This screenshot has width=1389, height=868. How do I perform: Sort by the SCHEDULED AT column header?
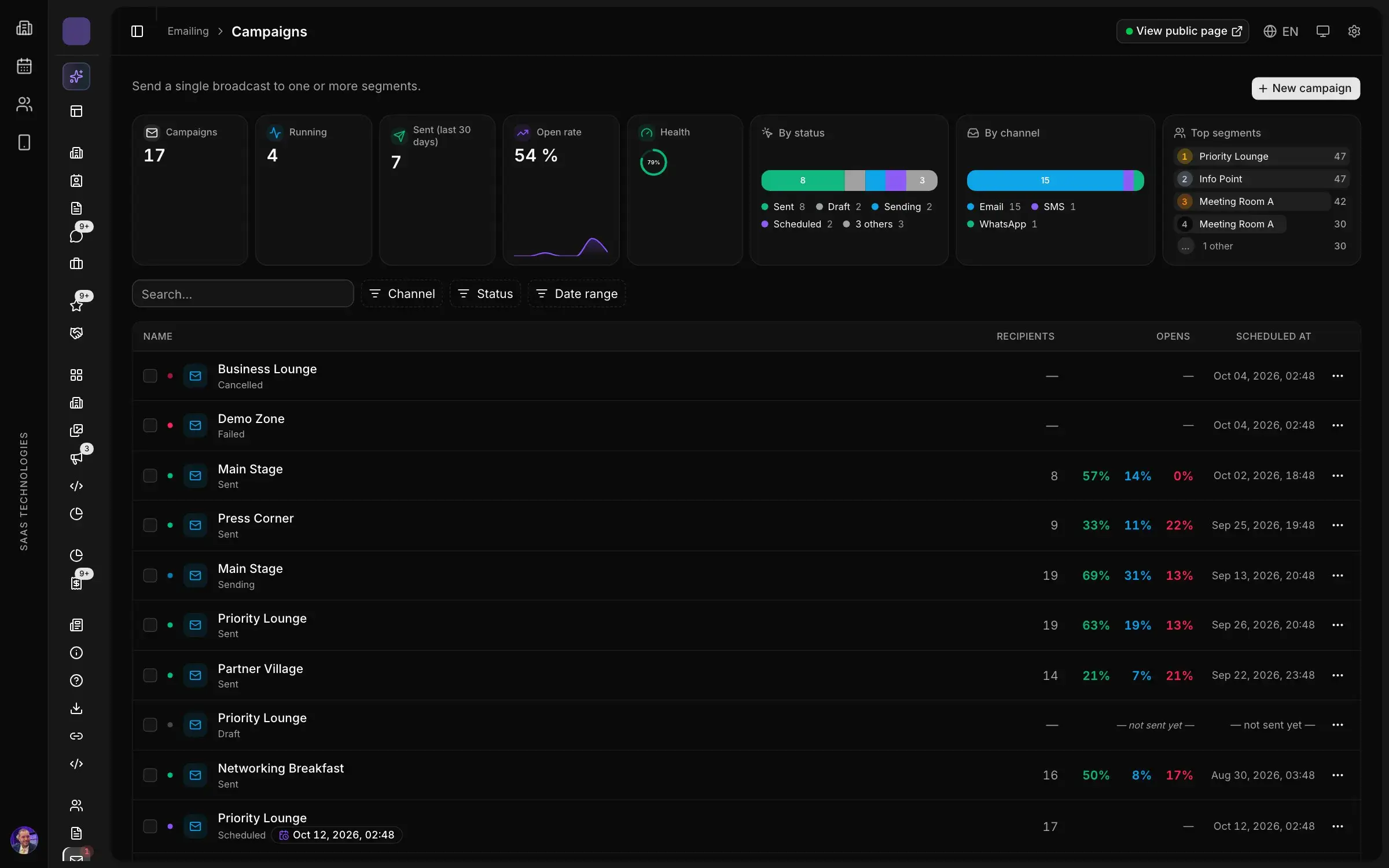tap(1273, 336)
